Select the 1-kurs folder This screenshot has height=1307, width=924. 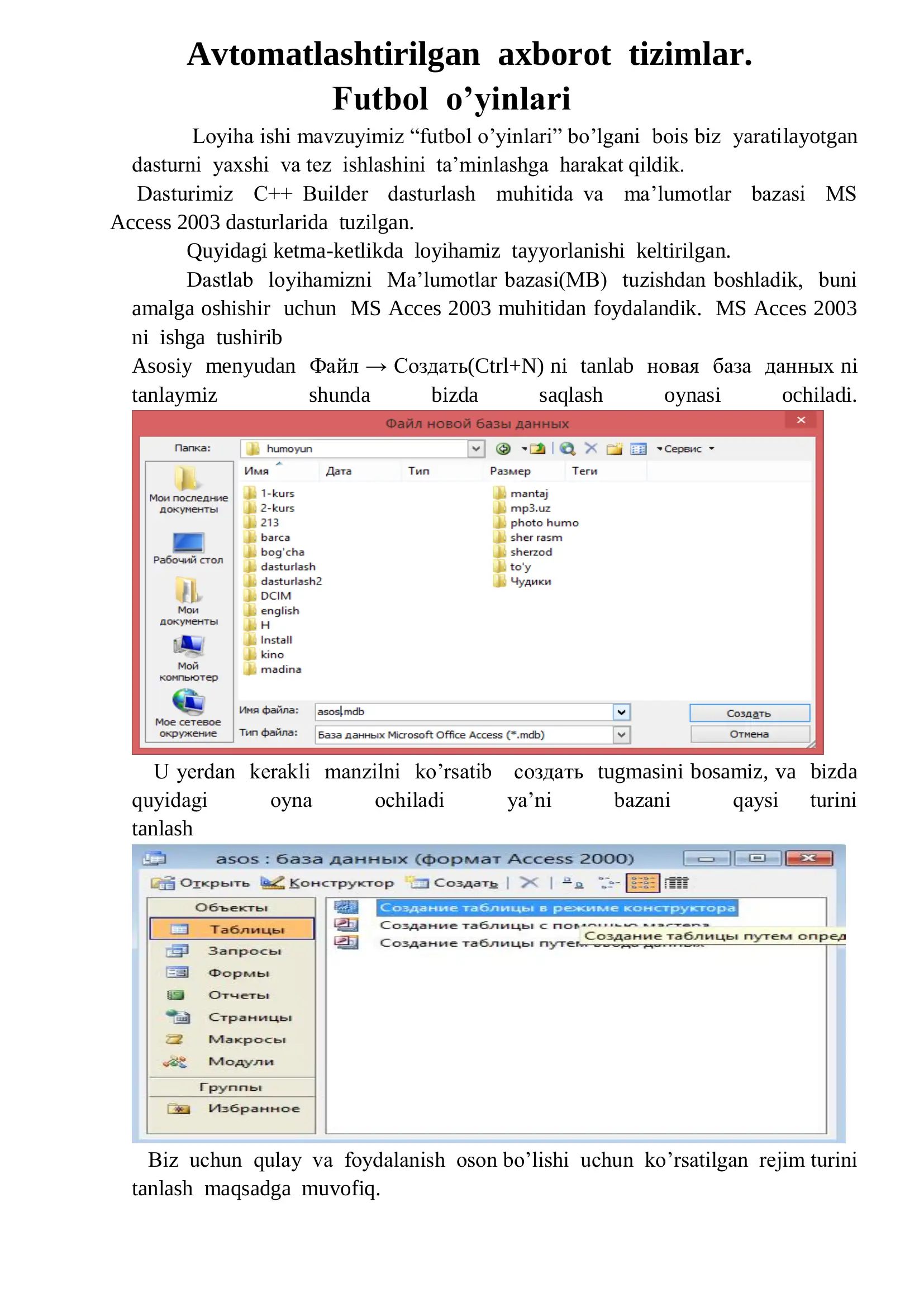(x=269, y=493)
